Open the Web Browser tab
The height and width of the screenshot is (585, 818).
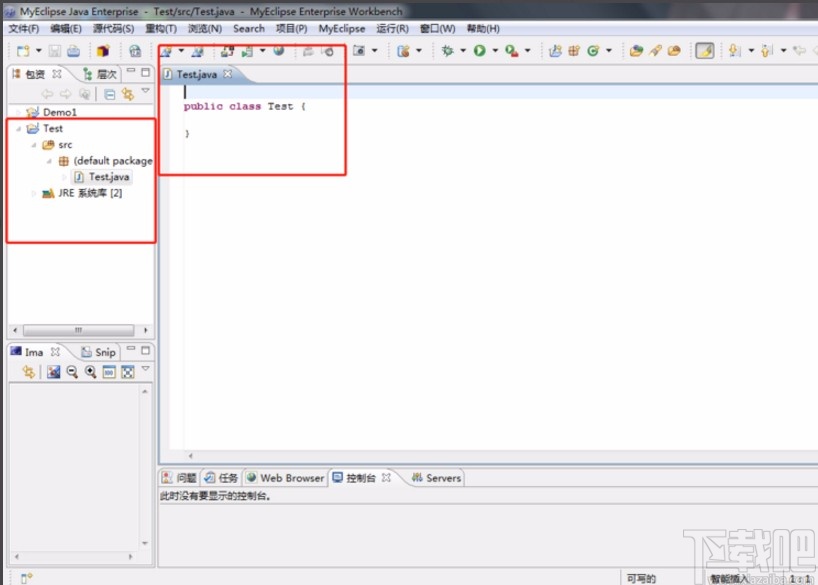point(285,478)
